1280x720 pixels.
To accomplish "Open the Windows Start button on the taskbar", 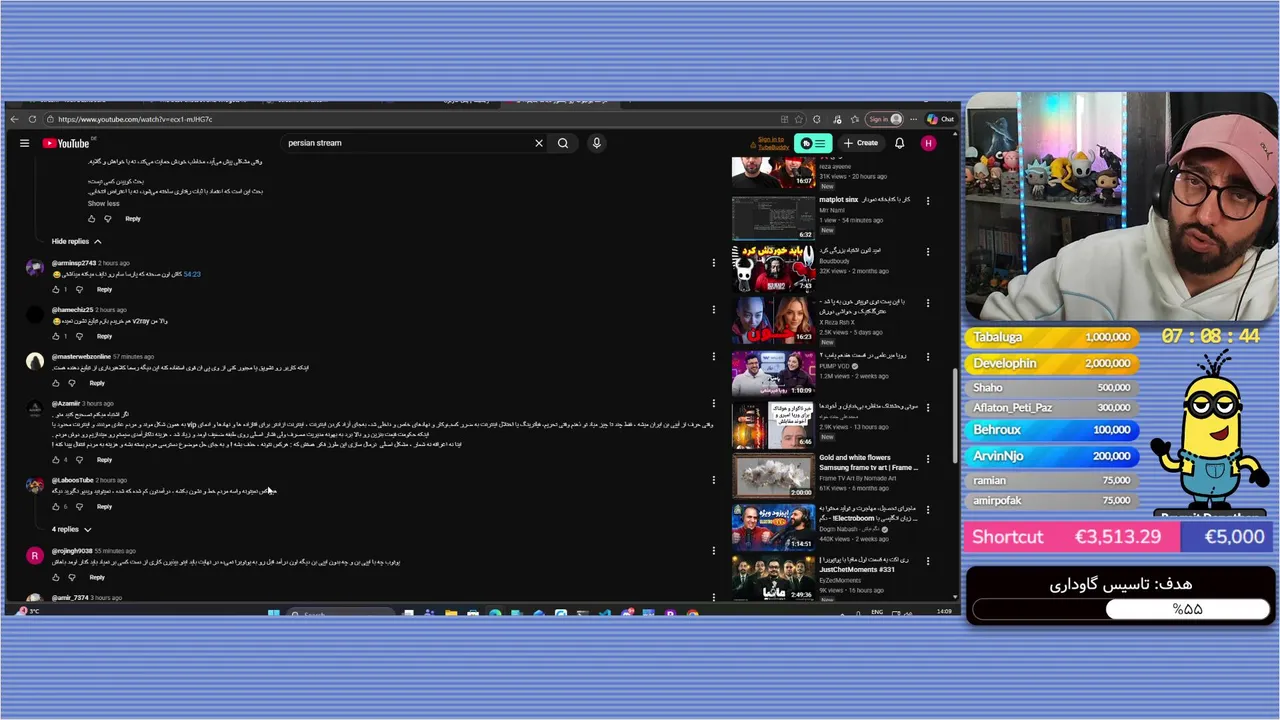I will 272,612.
